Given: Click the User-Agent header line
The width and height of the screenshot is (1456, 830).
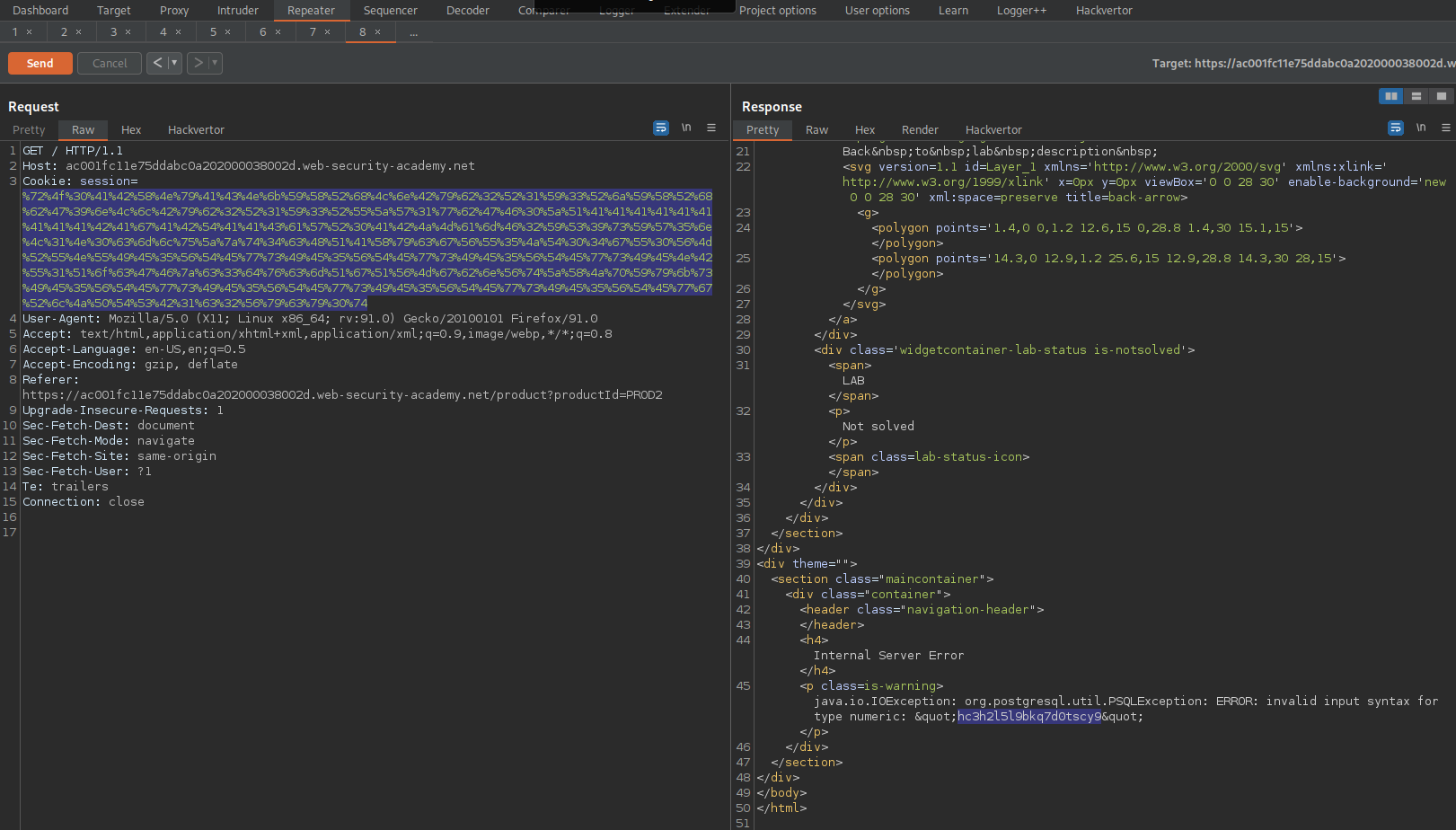Looking at the screenshot, I should tap(310, 319).
